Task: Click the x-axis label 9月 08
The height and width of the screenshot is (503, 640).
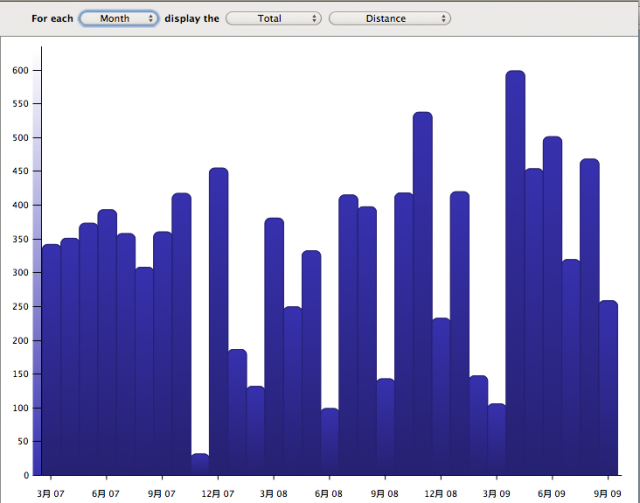Action: point(384,494)
